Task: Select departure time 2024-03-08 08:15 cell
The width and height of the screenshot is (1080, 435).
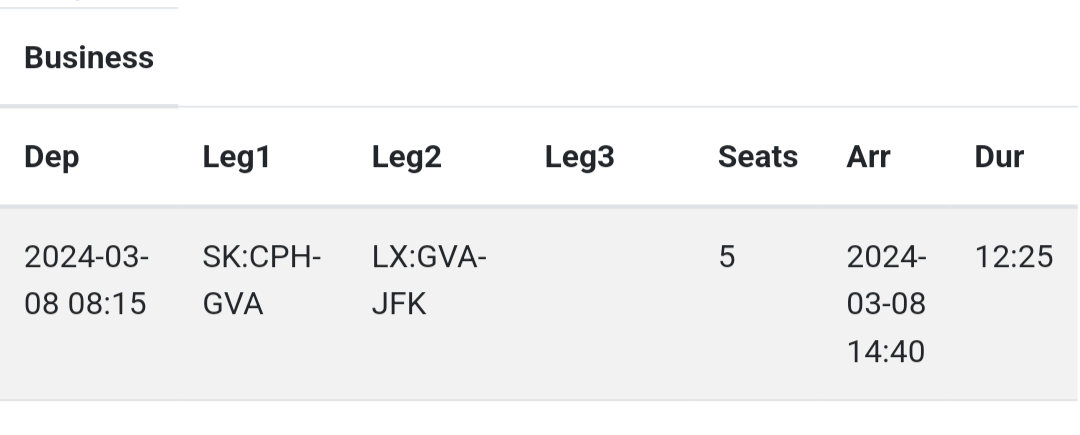Action: tap(86, 280)
